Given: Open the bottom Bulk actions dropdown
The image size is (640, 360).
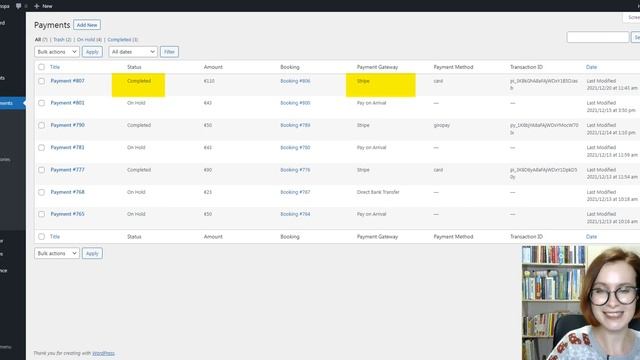Looking at the screenshot, I should pyautogui.click(x=57, y=253).
